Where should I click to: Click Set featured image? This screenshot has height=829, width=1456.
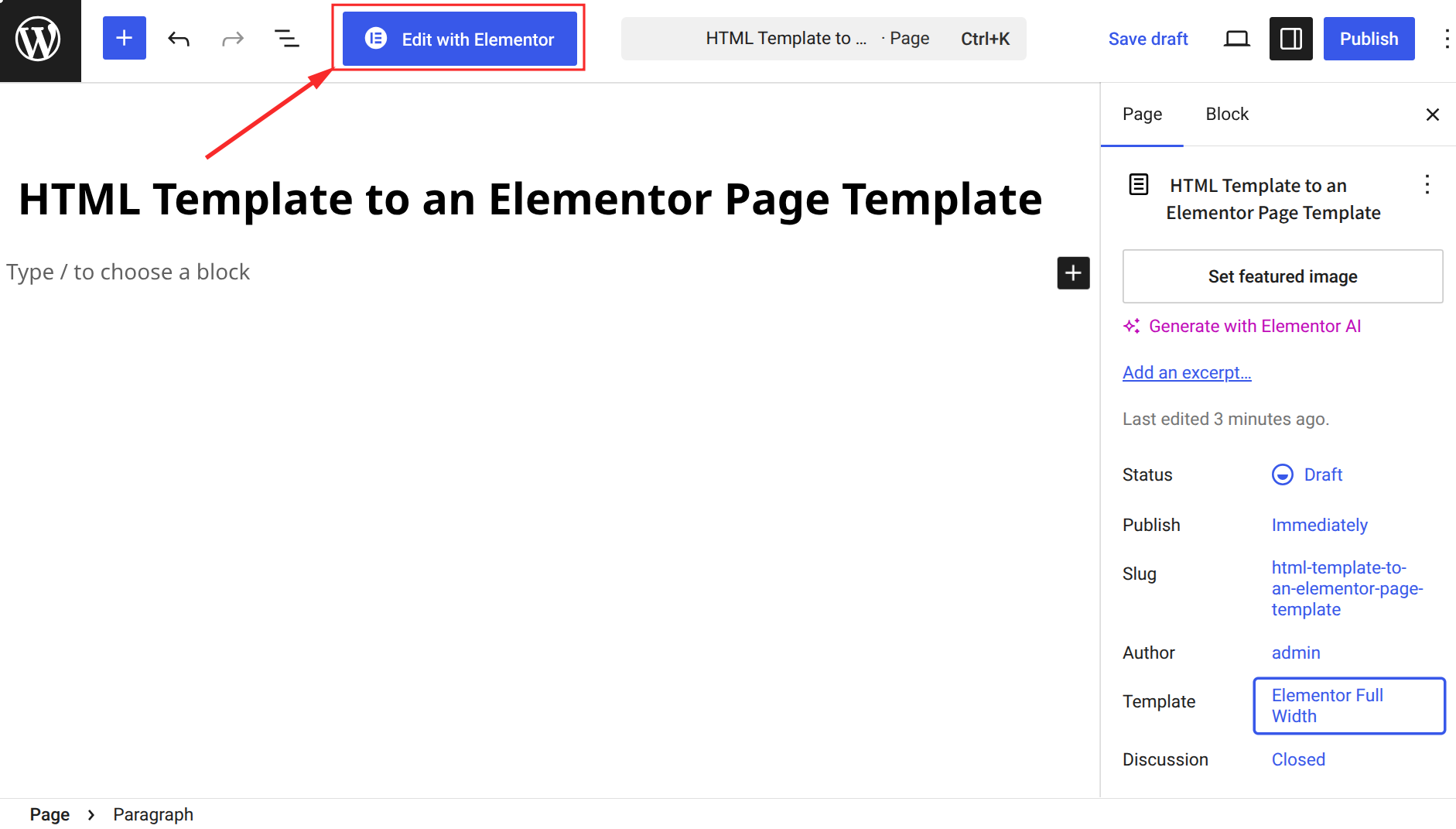[x=1282, y=276]
